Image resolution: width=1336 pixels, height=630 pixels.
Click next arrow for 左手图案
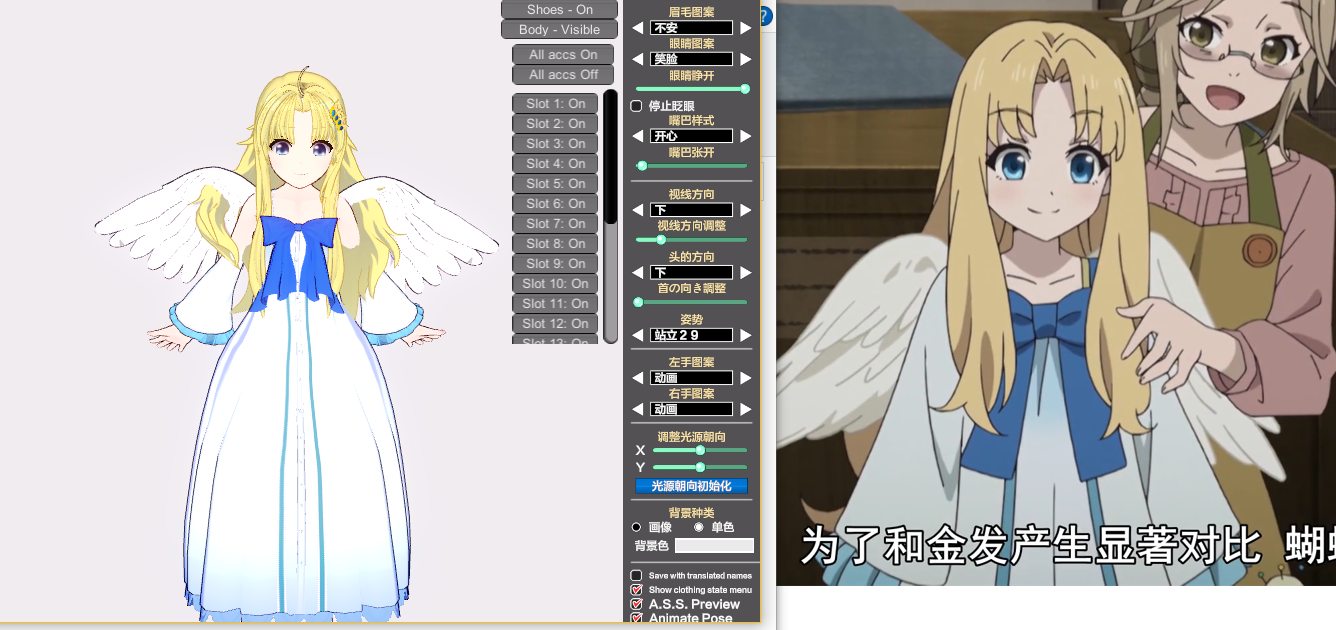(x=745, y=378)
